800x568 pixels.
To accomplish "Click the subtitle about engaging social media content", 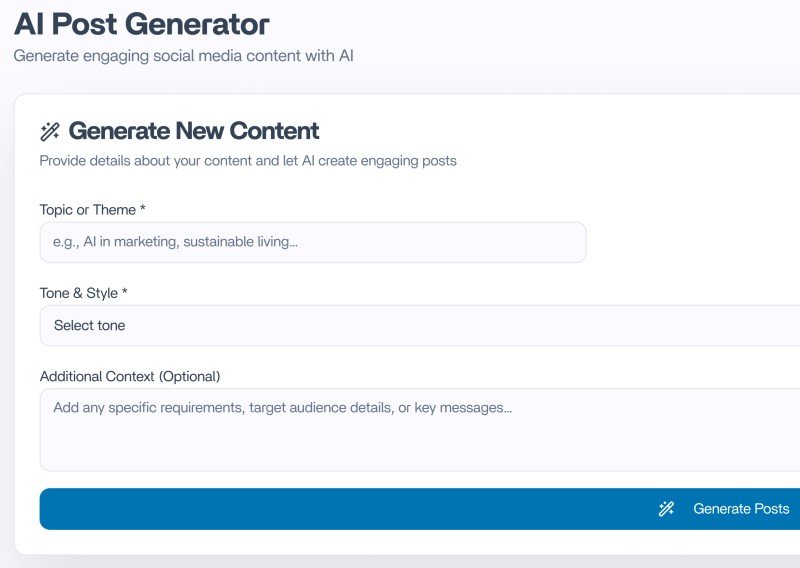I will 184,56.
